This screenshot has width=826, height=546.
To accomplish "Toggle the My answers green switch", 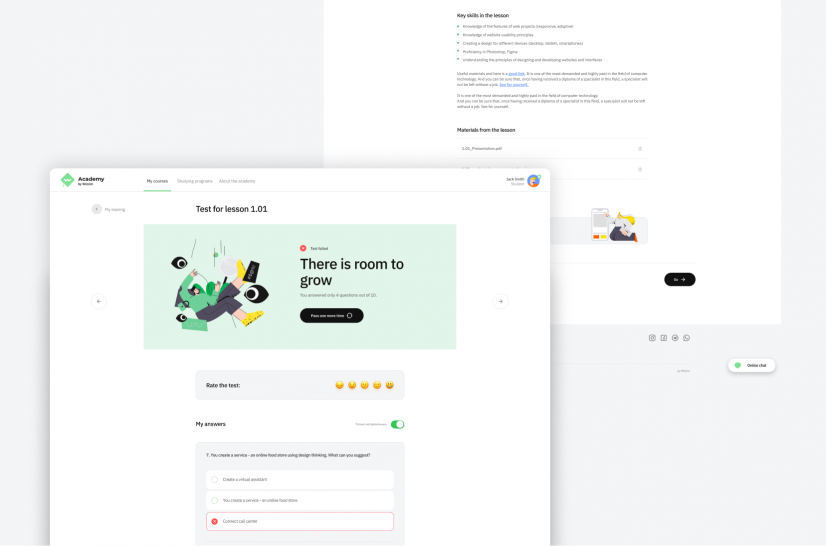I will click(x=397, y=424).
